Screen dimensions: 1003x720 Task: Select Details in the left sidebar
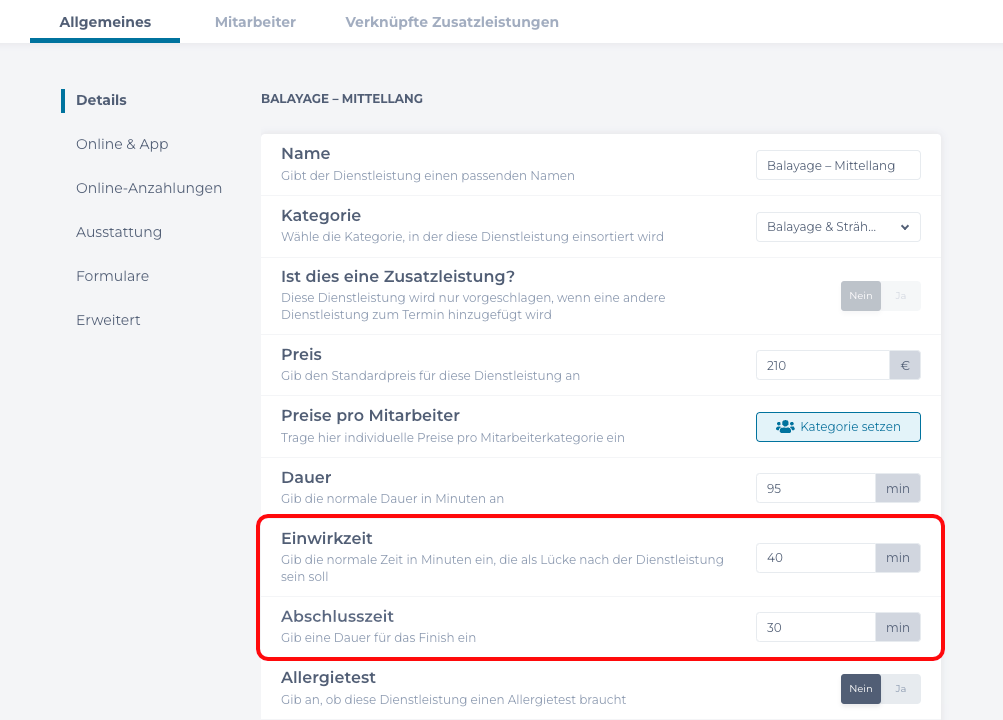pyautogui.click(x=102, y=100)
